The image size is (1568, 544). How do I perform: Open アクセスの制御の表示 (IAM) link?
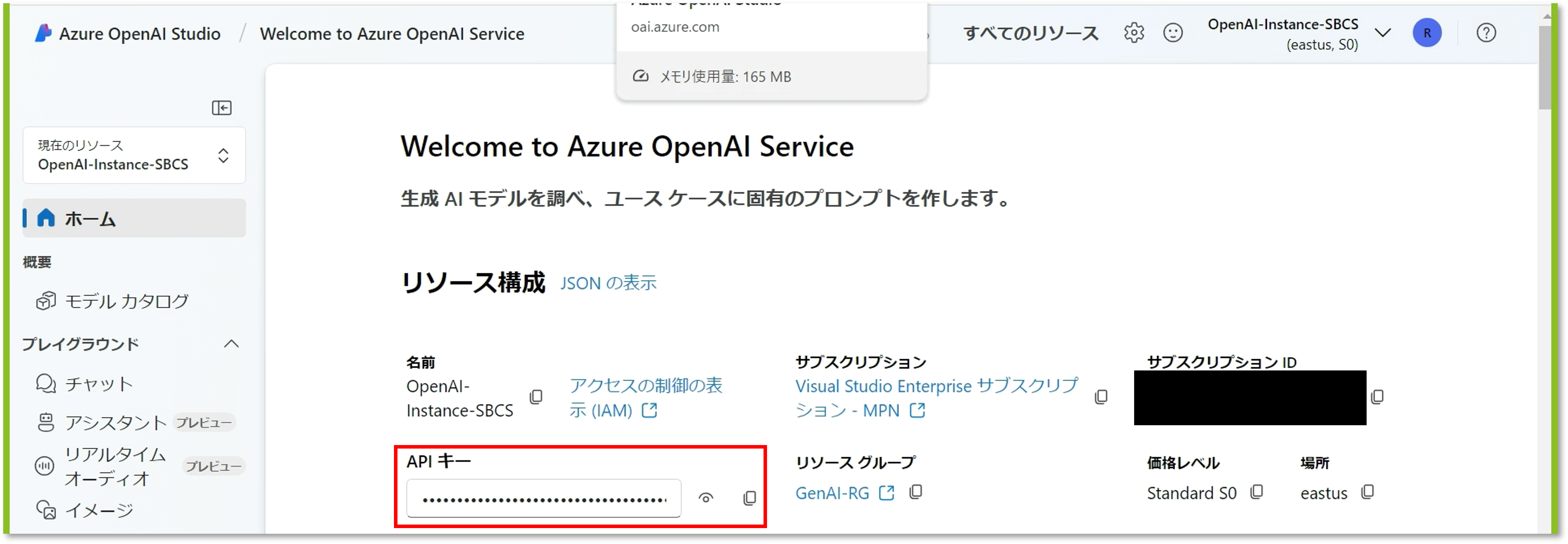pyautogui.click(x=645, y=398)
